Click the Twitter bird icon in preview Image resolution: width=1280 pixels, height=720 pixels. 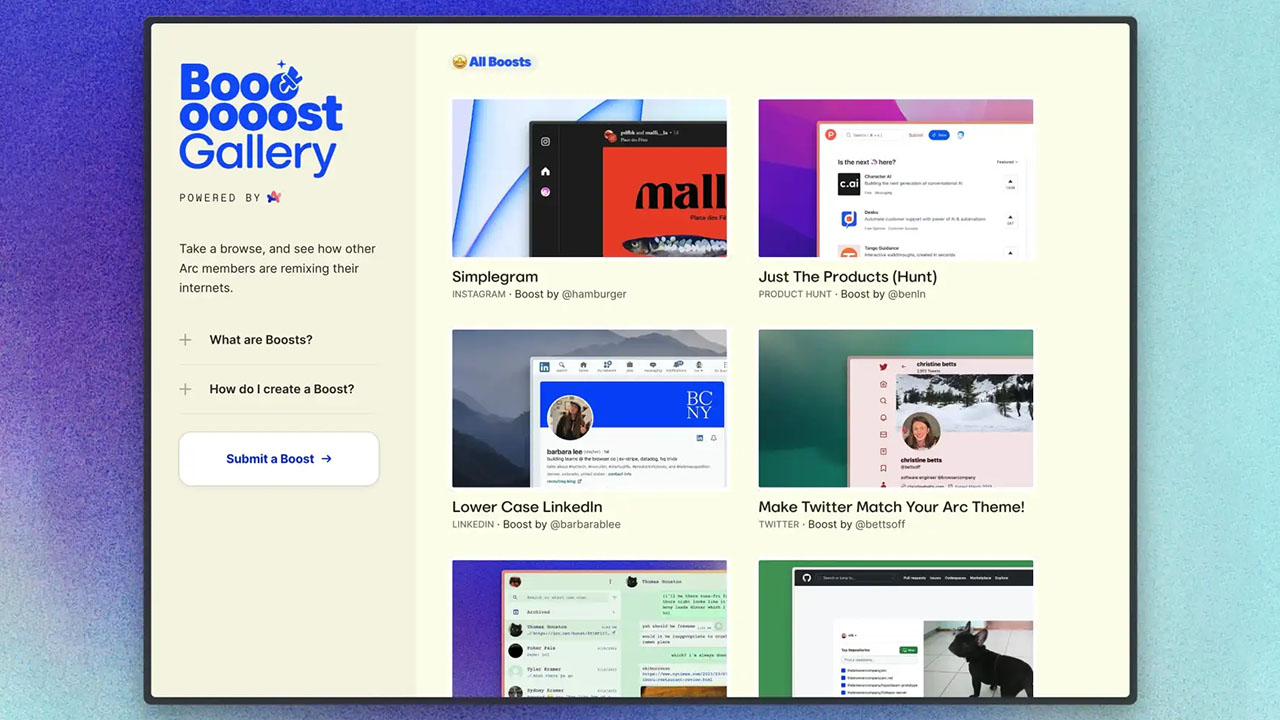(883, 367)
